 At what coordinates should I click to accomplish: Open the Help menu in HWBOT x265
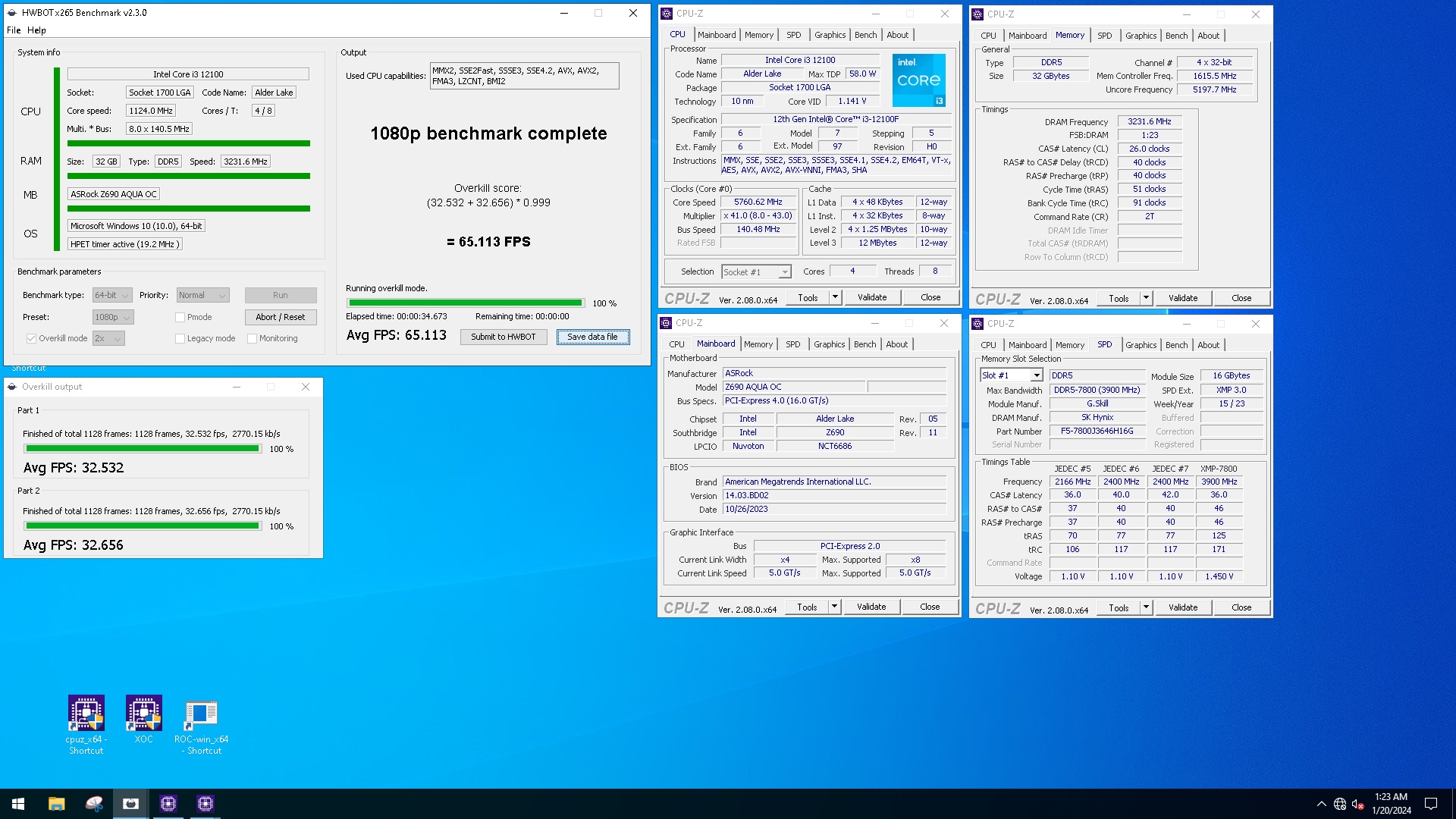(x=36, y=30)
